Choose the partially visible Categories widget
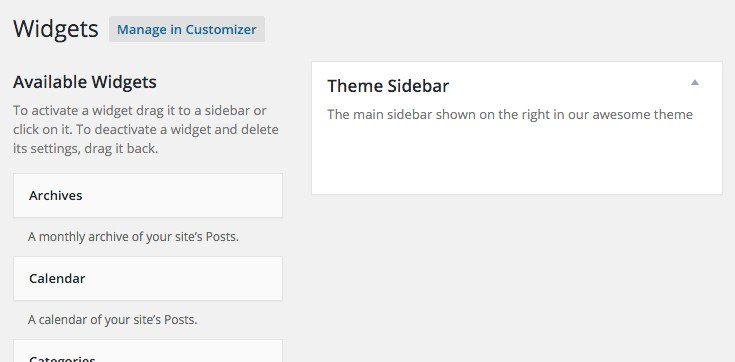Viewport: 735px width, 362px height. 148,351
